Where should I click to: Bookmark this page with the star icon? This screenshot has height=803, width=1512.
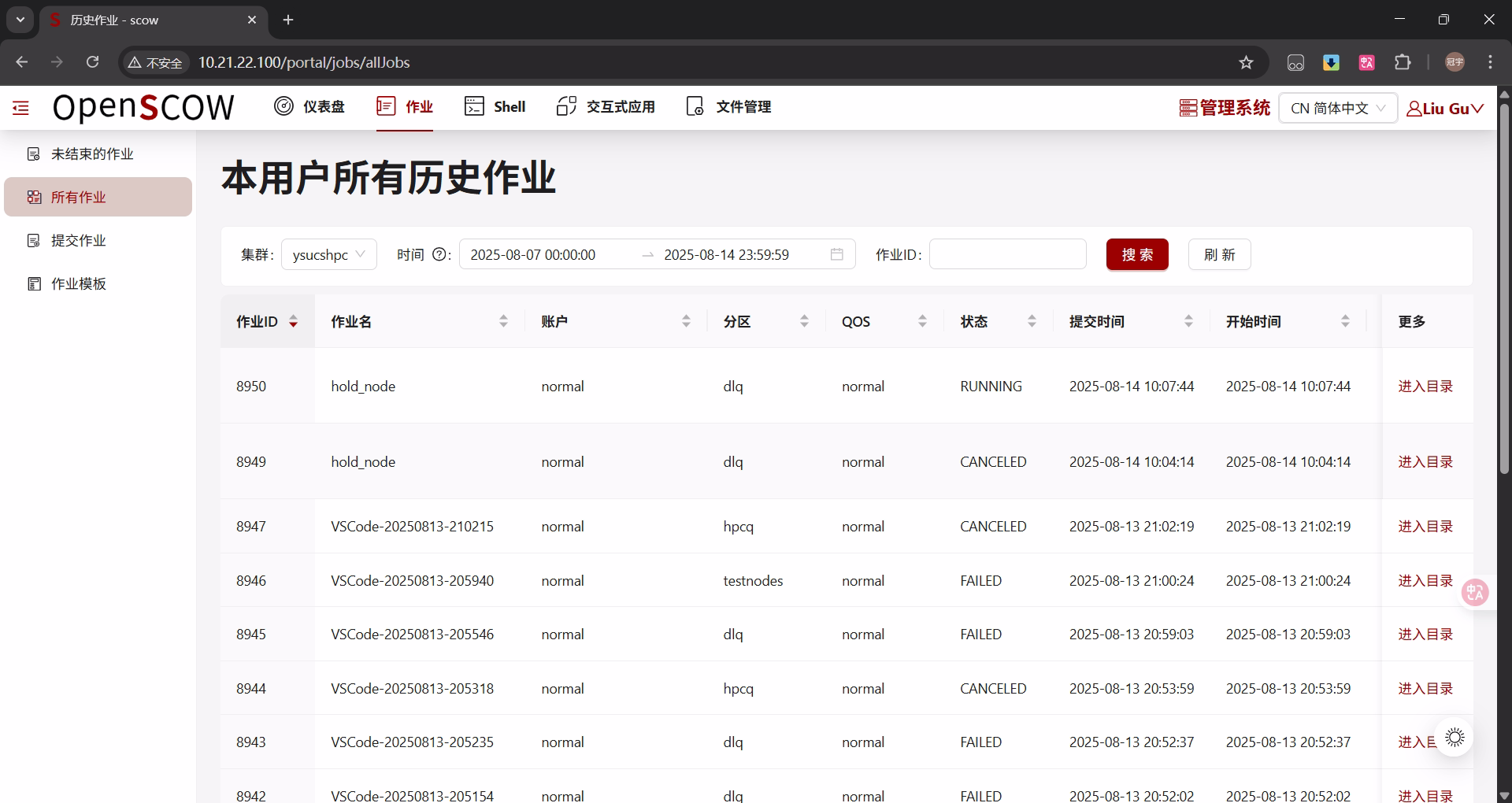coord(1246,62)
